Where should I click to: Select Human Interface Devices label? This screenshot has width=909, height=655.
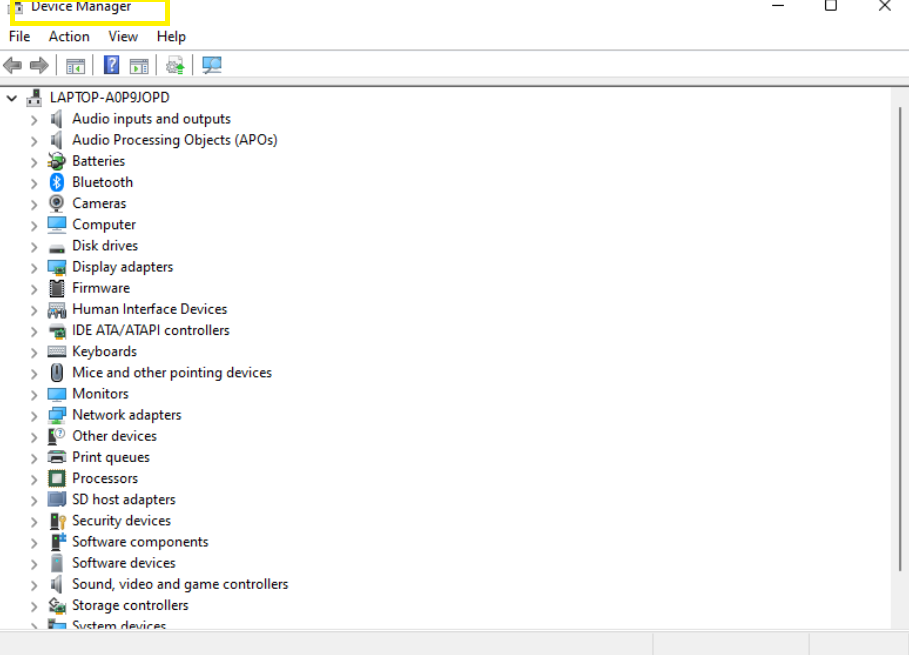(150, 309)
